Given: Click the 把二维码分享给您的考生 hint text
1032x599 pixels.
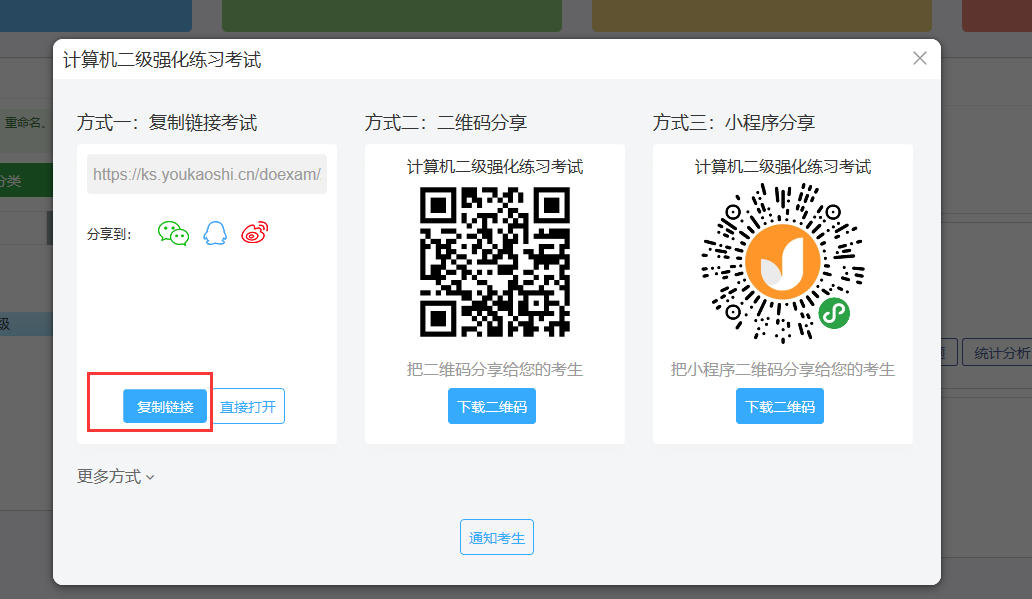Looking at the screenshot, I should pyautogui.click(x=495, y=369).
